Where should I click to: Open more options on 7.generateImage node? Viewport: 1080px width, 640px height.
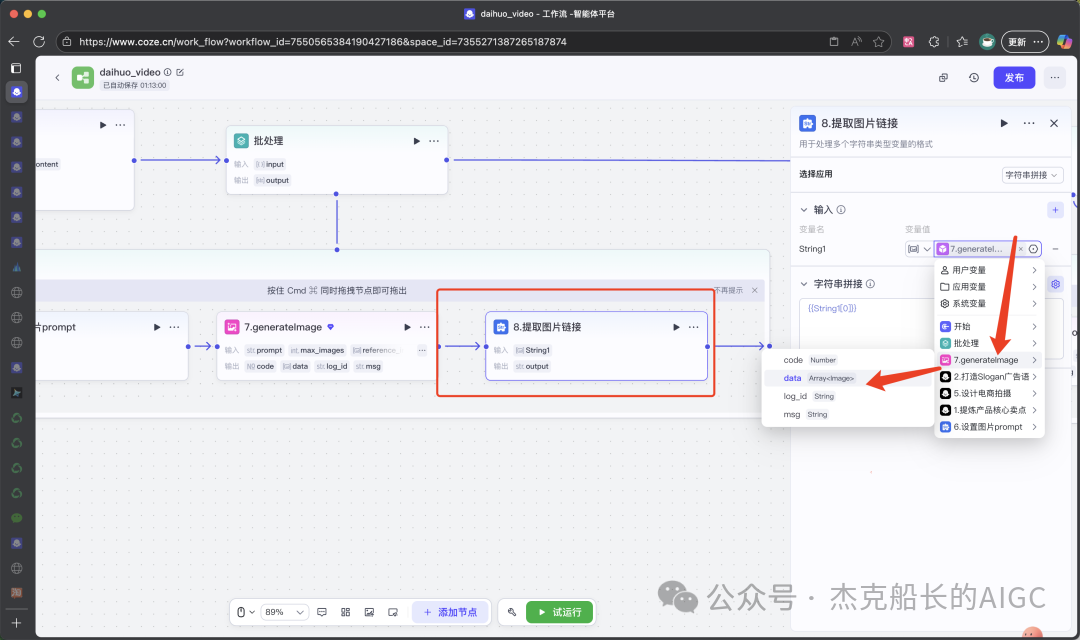point(425,327)
